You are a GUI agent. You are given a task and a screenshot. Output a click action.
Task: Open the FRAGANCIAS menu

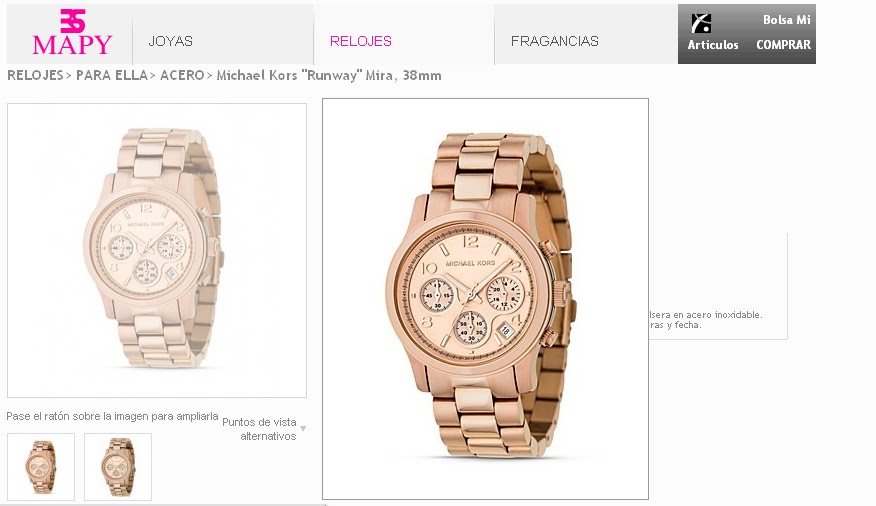tap(555, 41)
